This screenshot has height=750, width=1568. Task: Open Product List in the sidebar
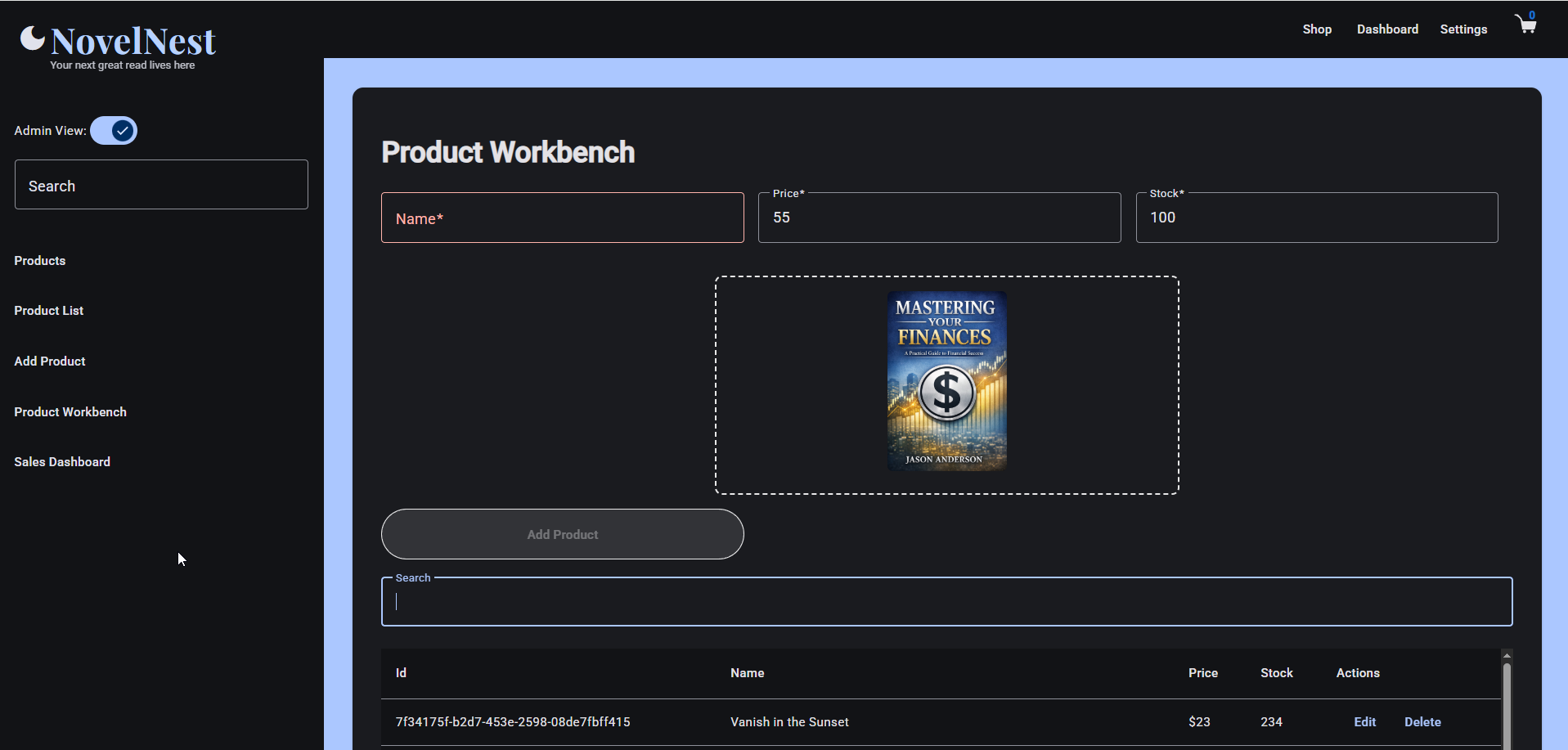(x=49, y=311)
